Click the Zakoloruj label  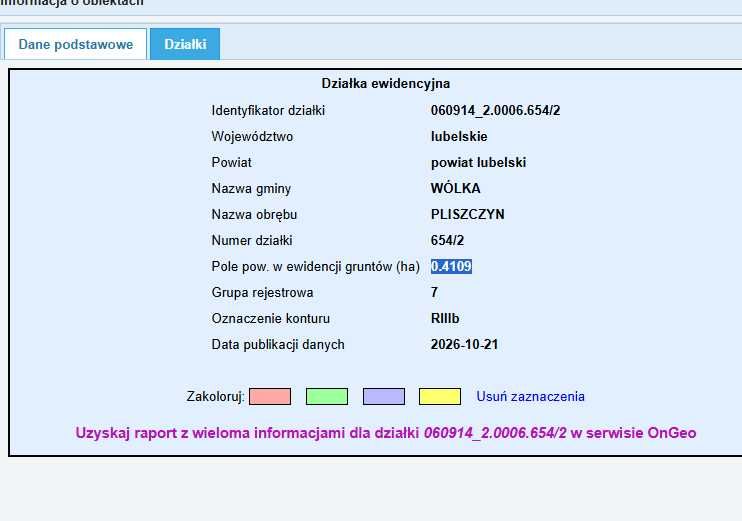point(216,397)
